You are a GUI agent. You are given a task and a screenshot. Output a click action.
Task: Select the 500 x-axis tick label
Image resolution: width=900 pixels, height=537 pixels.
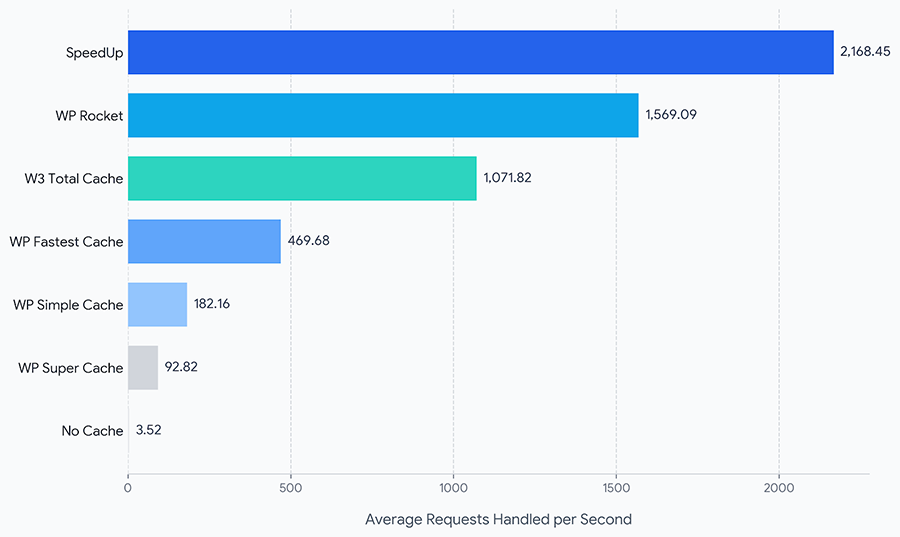coord(290,488)
